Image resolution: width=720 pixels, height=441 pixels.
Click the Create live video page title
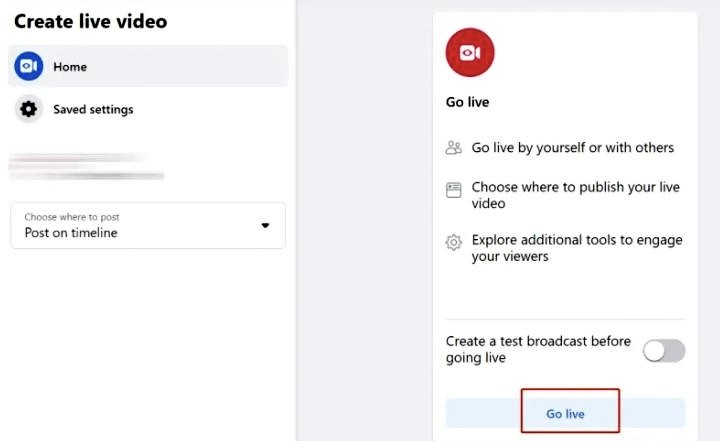pyautogui.click(x=91, y=21)
